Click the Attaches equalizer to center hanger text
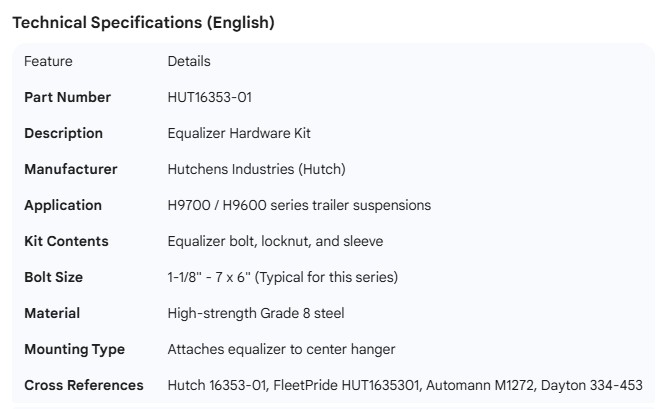This screenshot has height=409, width=661. pos(281,349)
